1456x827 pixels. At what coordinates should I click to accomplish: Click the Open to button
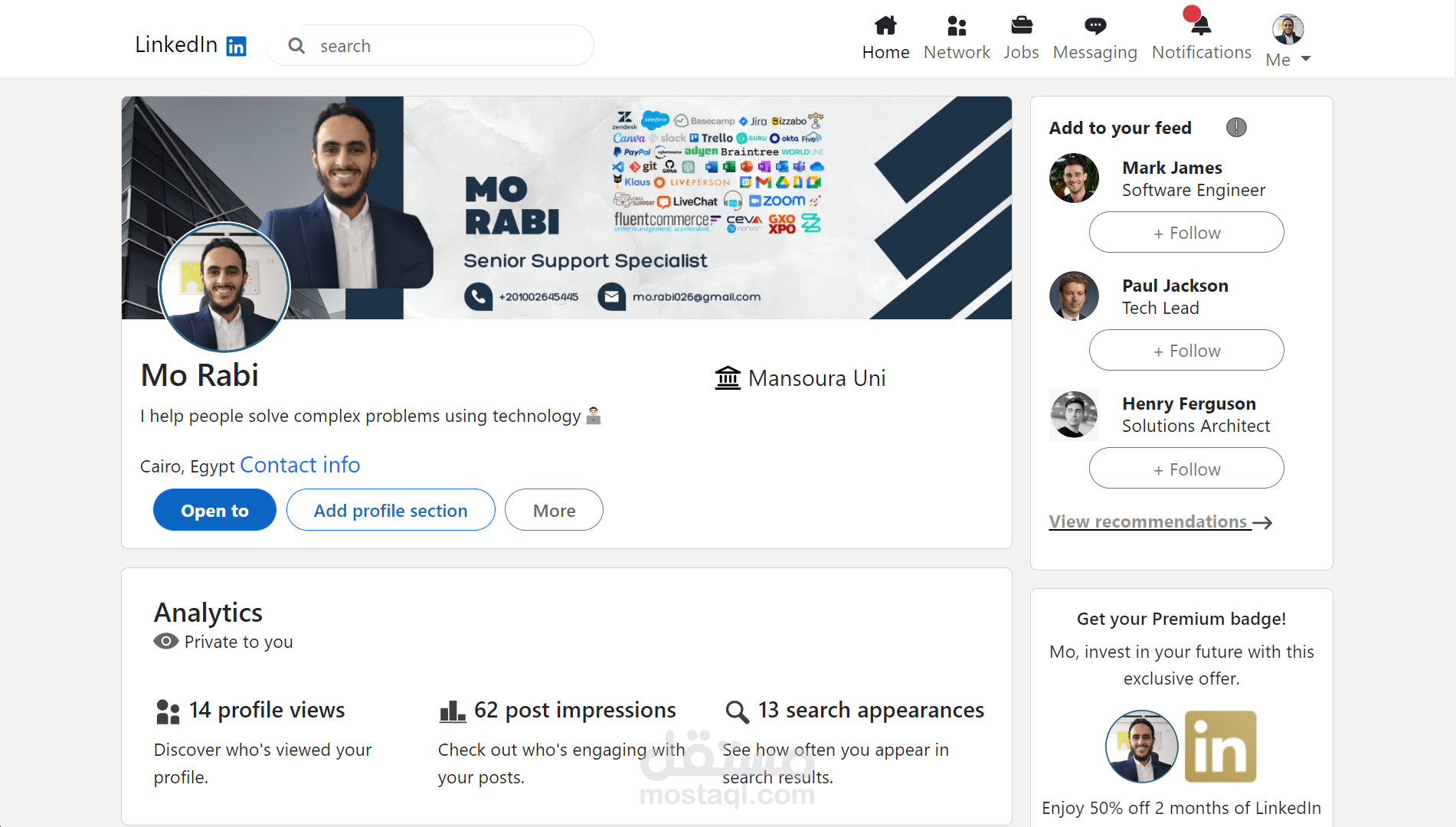click(x=214, y=509)
